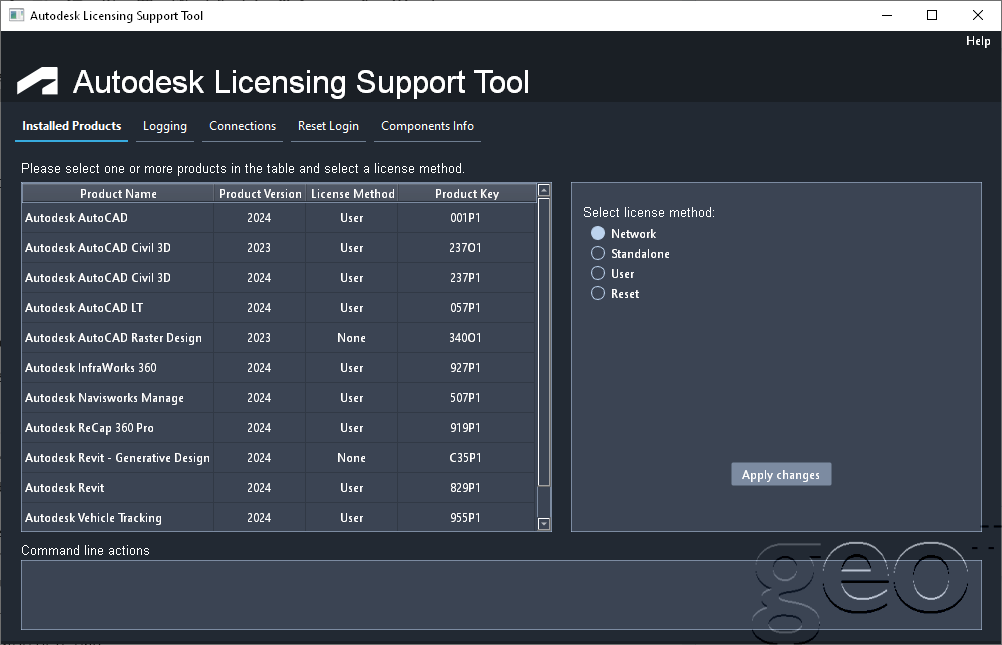
Task: Select the Autodesk Vehicle Tracking row
Action: coord(279,518)
